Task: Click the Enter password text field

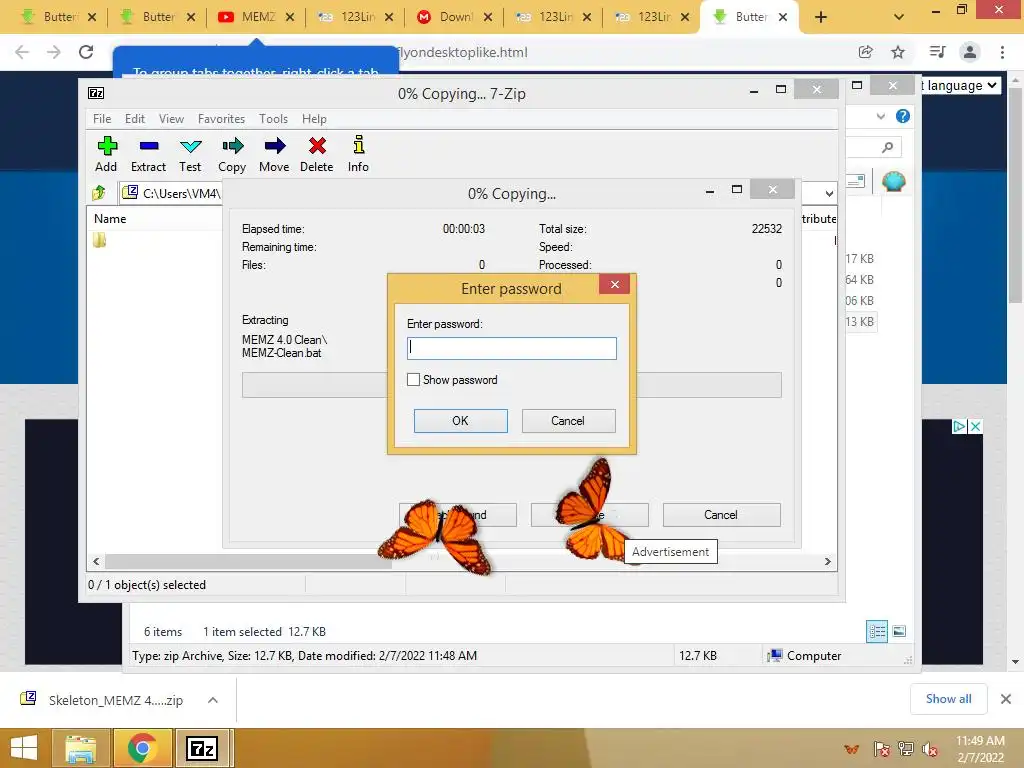Action: [x=511, y=348]
